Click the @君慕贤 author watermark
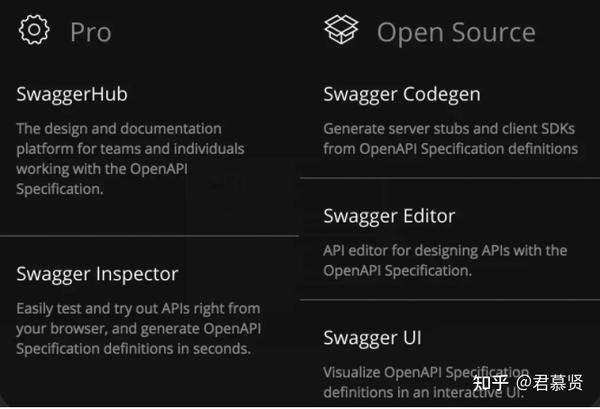 point(555,383)
